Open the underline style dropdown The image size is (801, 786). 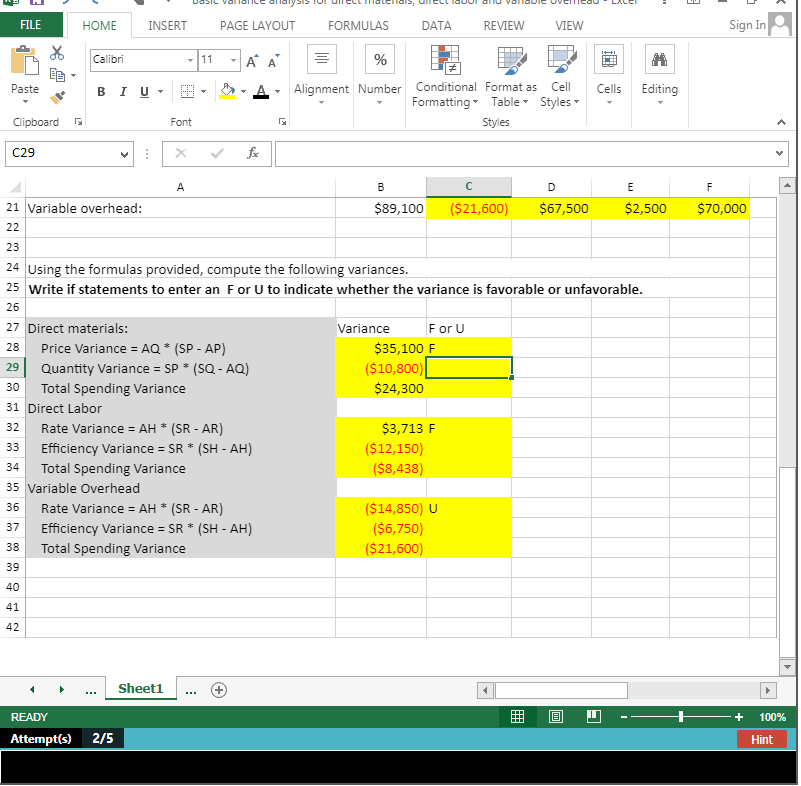click(160, 92)
